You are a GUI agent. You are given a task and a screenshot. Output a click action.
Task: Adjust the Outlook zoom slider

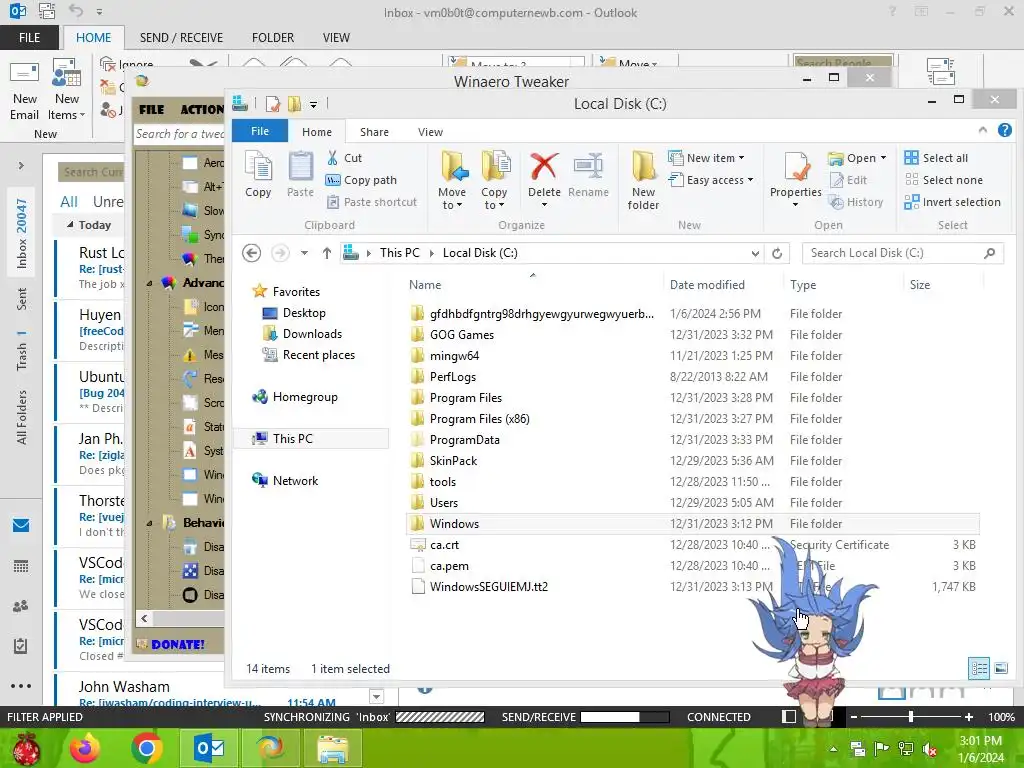[x=911, y=717]
